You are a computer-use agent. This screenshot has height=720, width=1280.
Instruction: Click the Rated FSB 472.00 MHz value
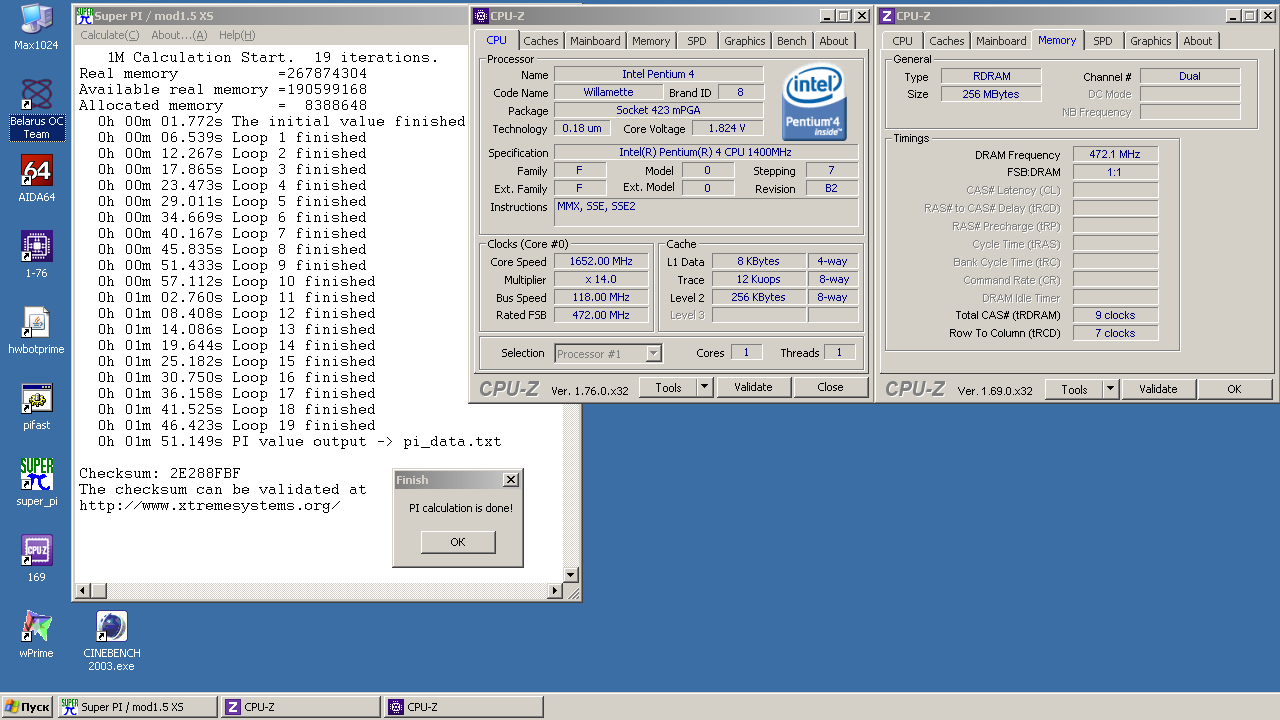coord(601,315)
